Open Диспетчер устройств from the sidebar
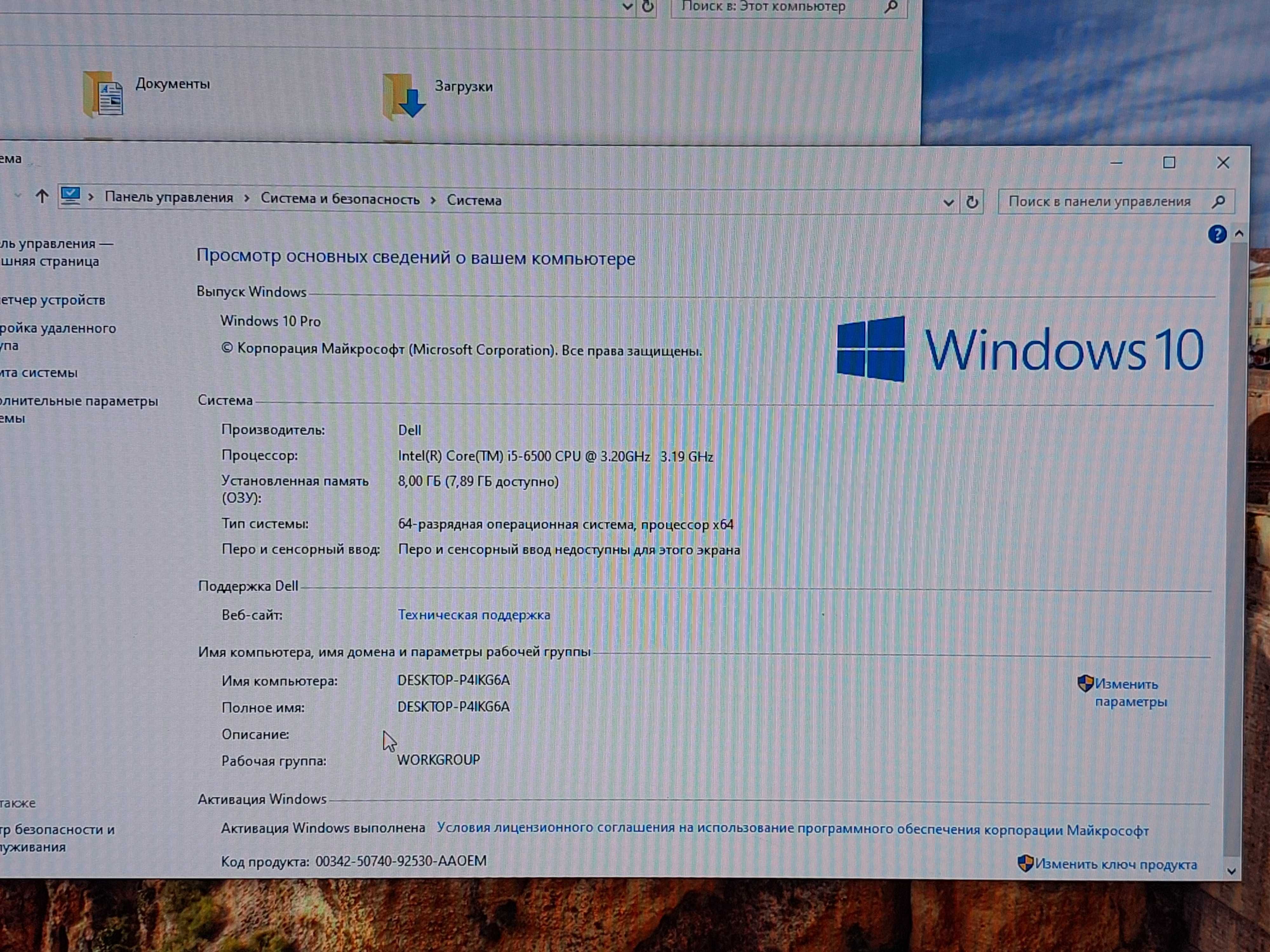The width and height of the screenshot is (1270, 952). pyautogui.click(x=53, y=300)
